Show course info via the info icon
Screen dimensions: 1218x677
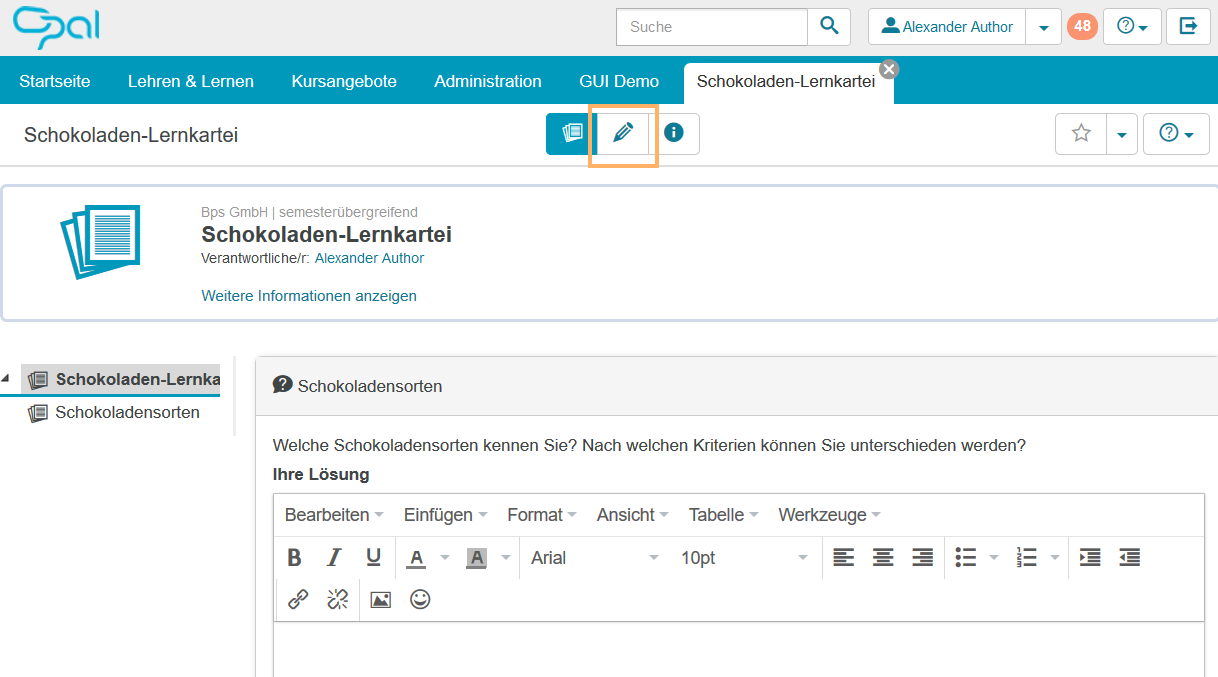[x=674, y=133]
